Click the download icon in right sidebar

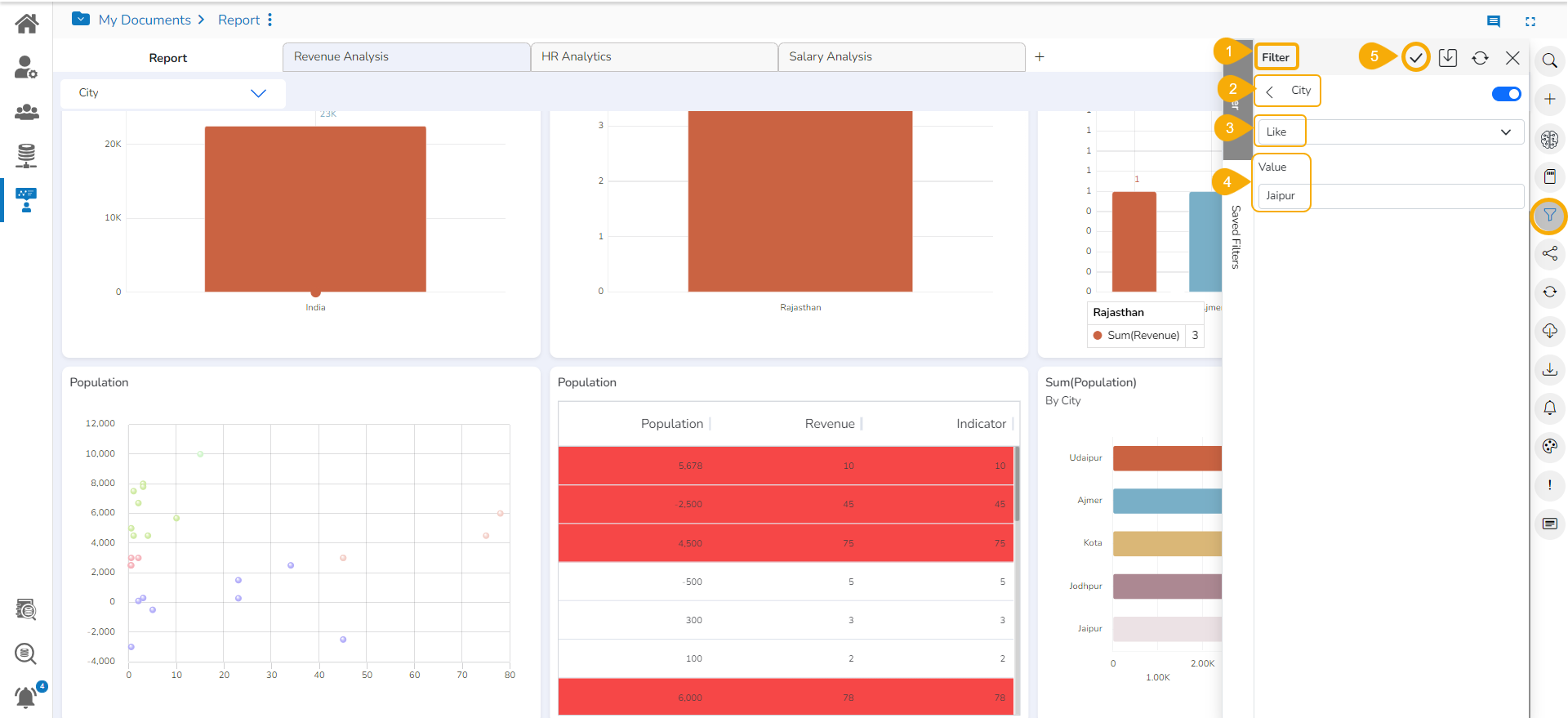[x=1549, y=370]
